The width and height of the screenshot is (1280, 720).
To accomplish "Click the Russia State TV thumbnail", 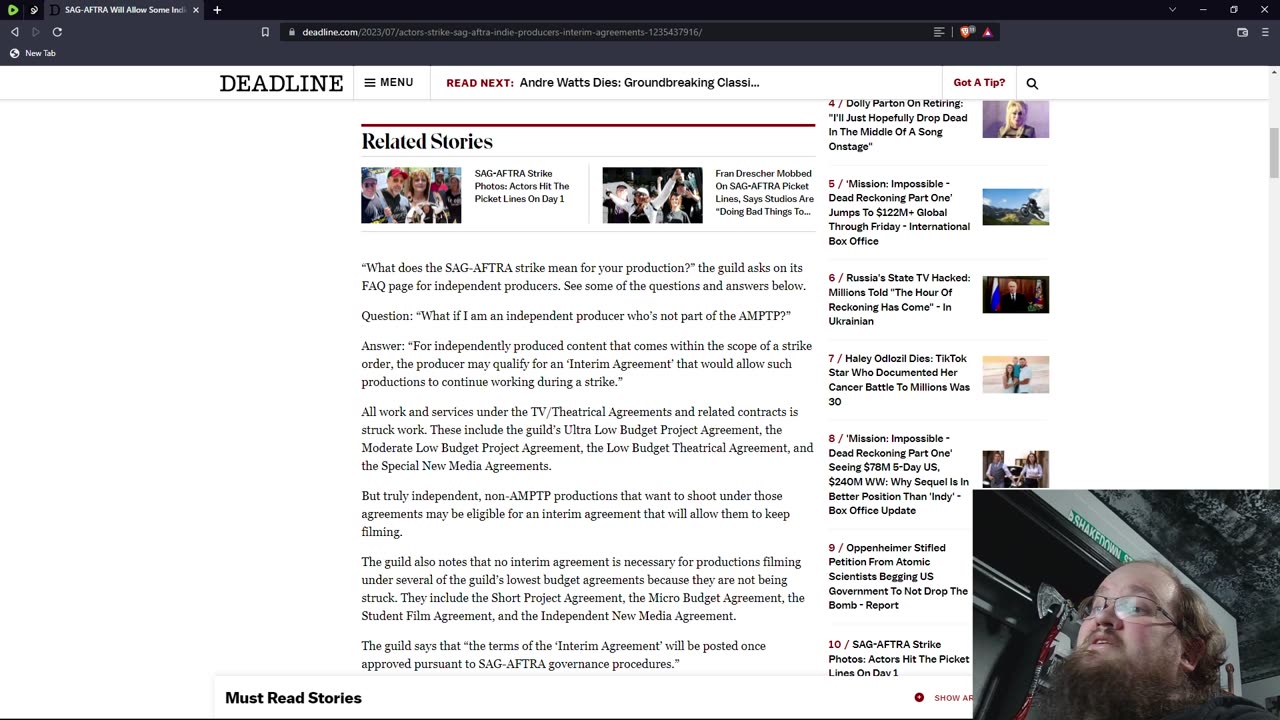I will (x=1015, y=294).
